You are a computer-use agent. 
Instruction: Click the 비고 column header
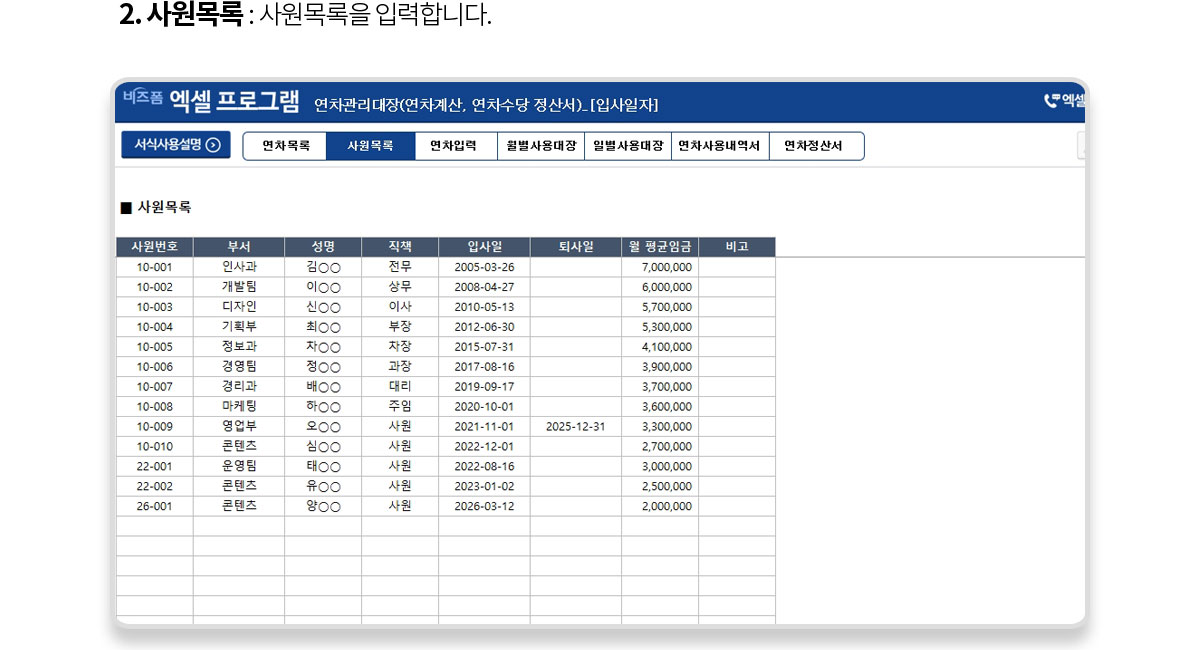coord(737,247)
